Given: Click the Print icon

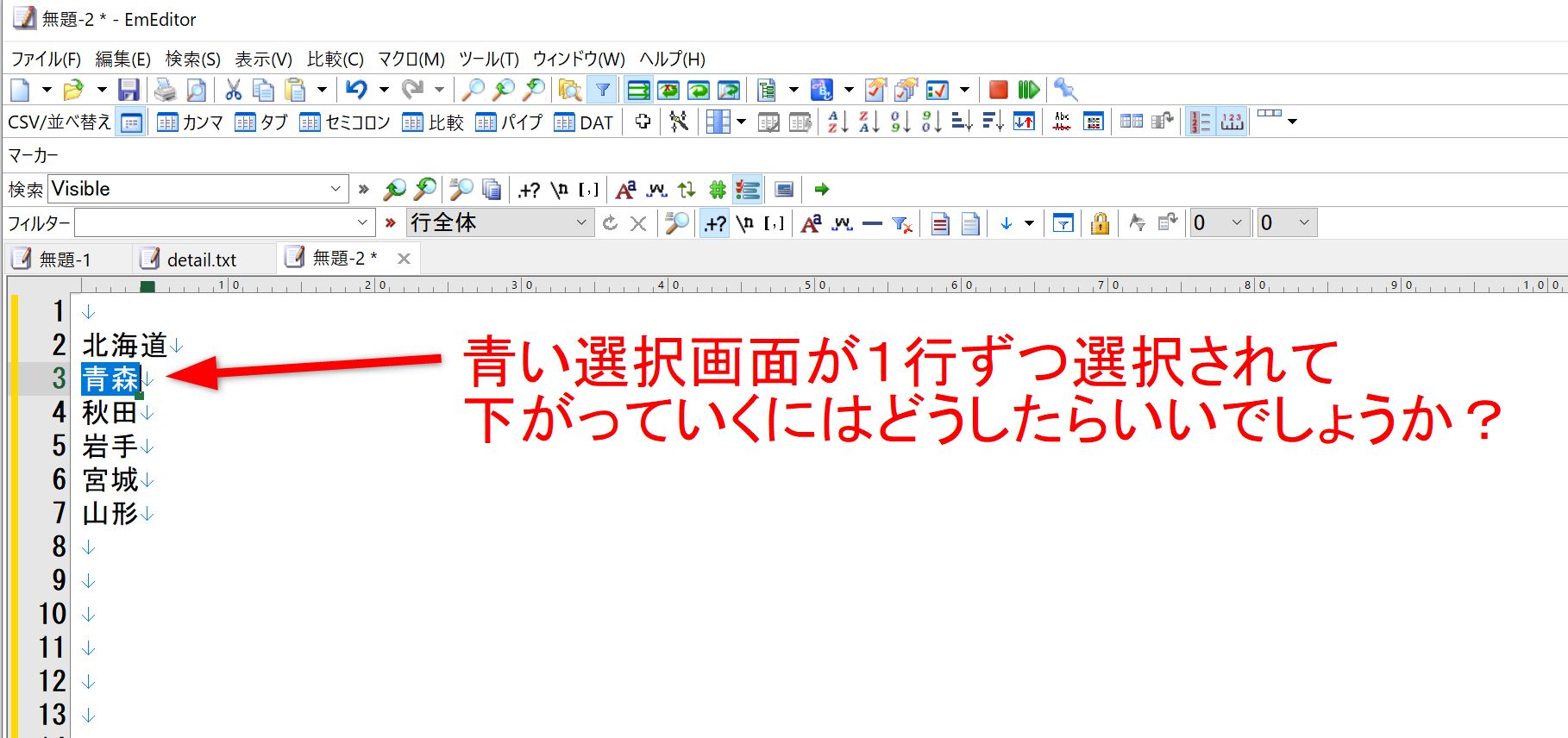Looking at the screenshot, I should tap(165, 90).
